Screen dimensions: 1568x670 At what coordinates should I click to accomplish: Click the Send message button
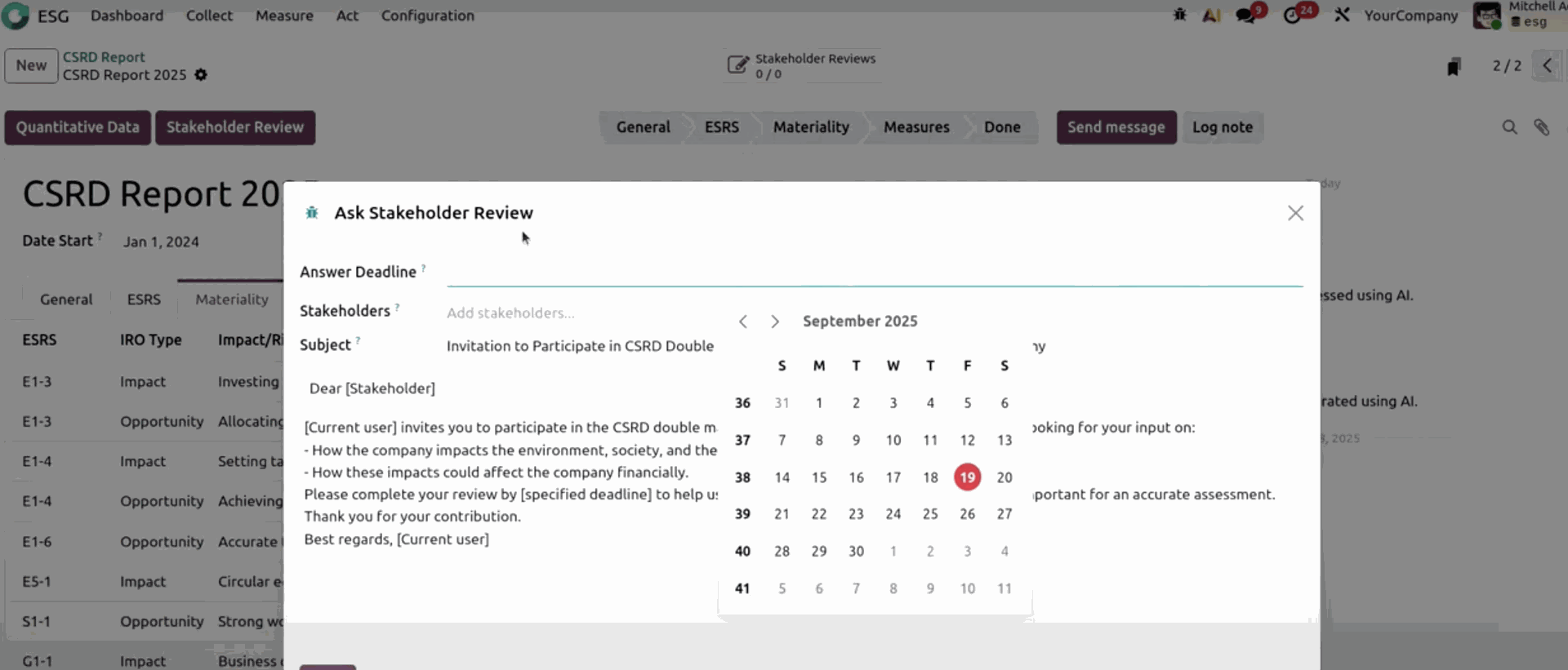click(1116, 127)
